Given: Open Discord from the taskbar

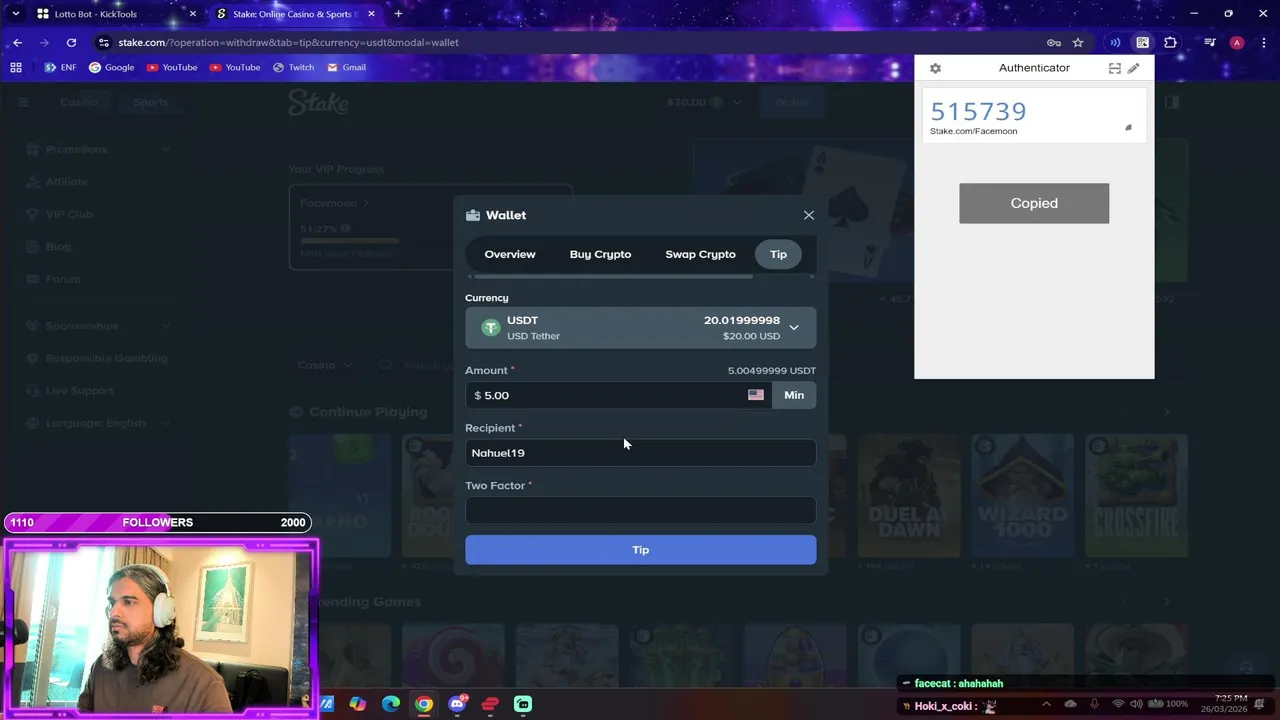Looking at the screenshot, I should [x=457, y=704].
